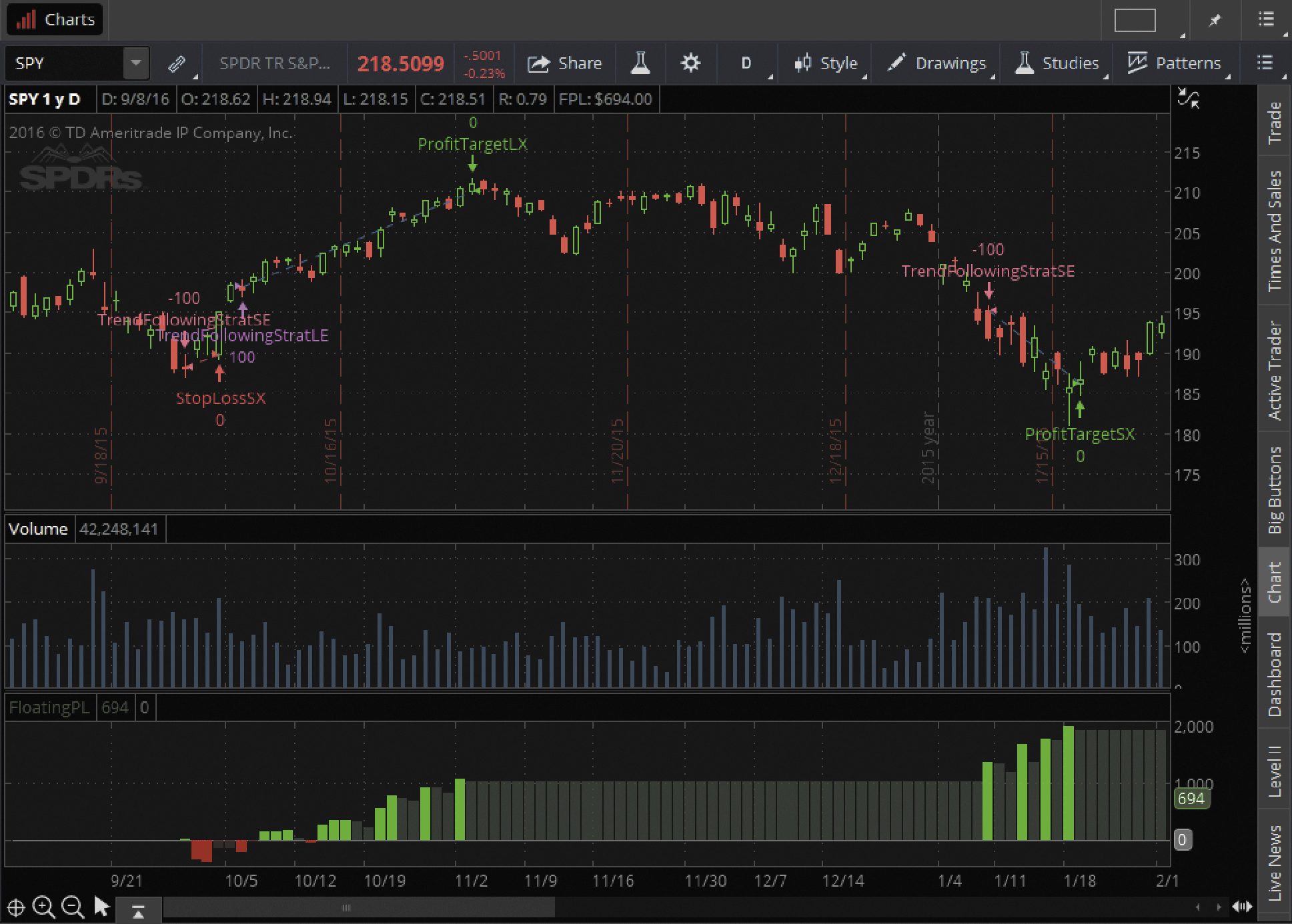Select the crosshair pan tool at bottom
The width and height of the screenshot is (1292, 924).
click(x=16, y=907)
